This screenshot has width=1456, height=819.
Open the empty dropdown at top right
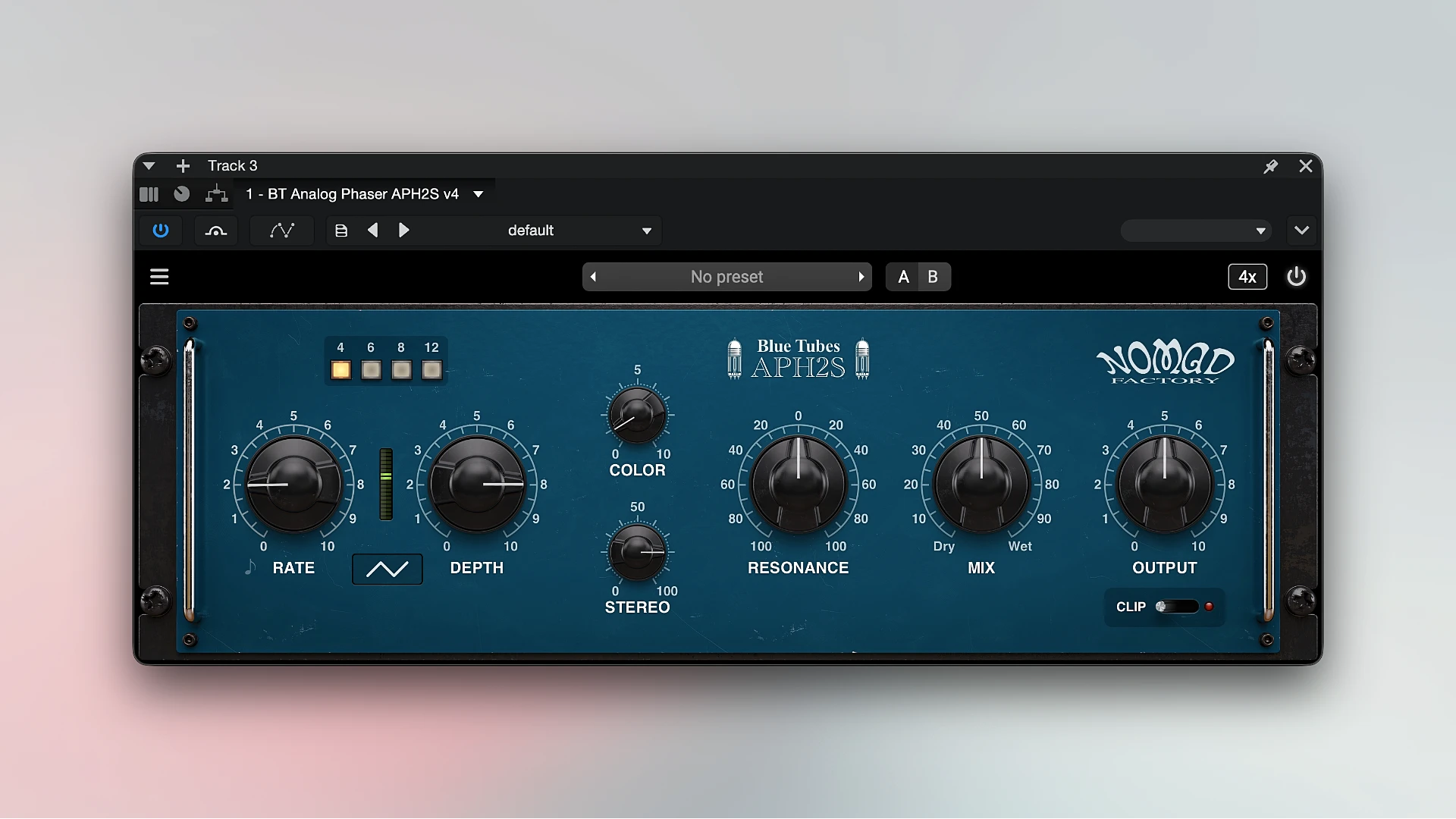[x=1196, y=231]
